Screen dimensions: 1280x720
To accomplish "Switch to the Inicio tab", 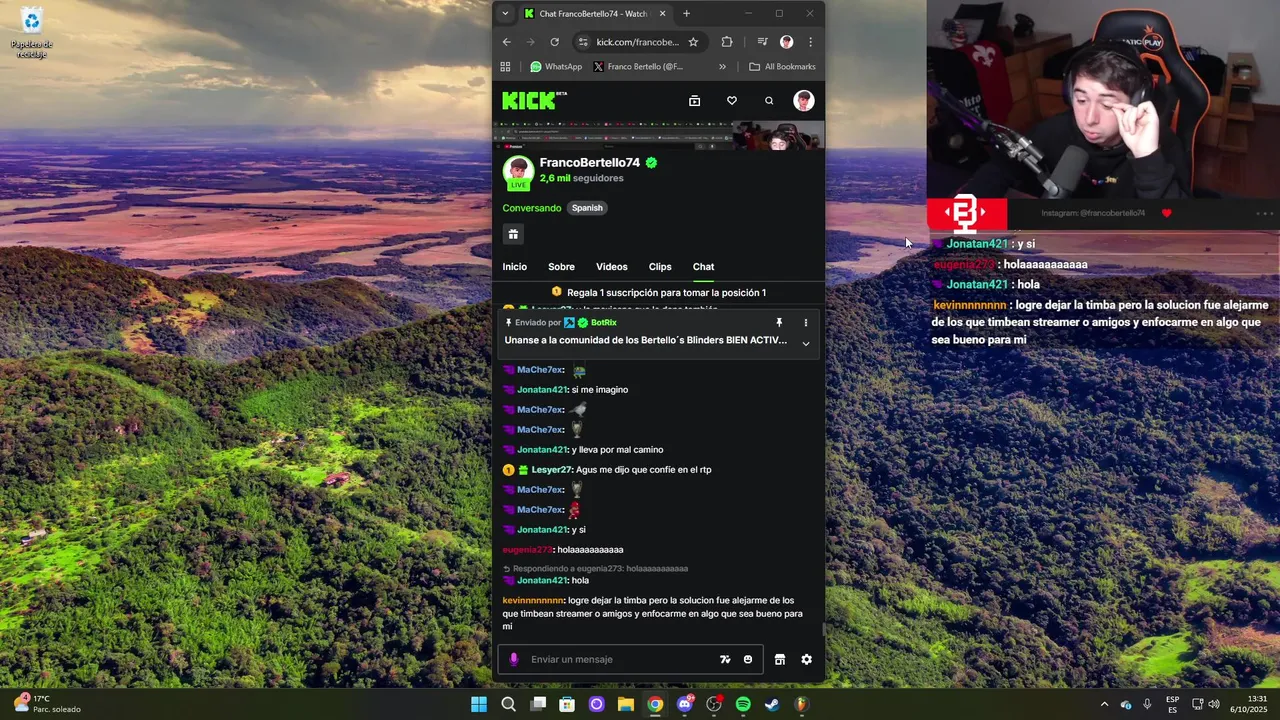I will click(x=514, y=267).
